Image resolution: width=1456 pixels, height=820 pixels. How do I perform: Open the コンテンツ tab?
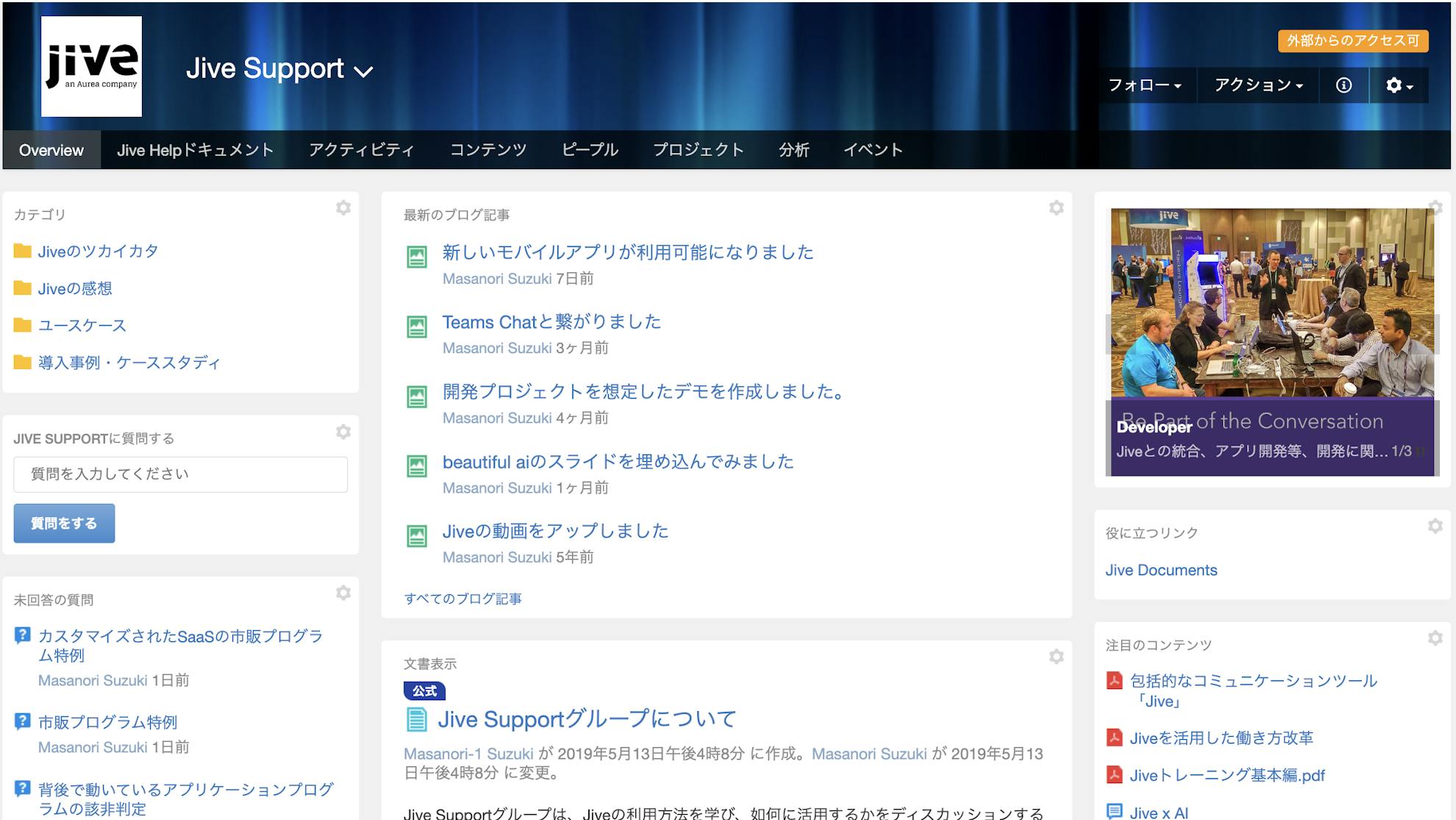(x=488, y=150)
